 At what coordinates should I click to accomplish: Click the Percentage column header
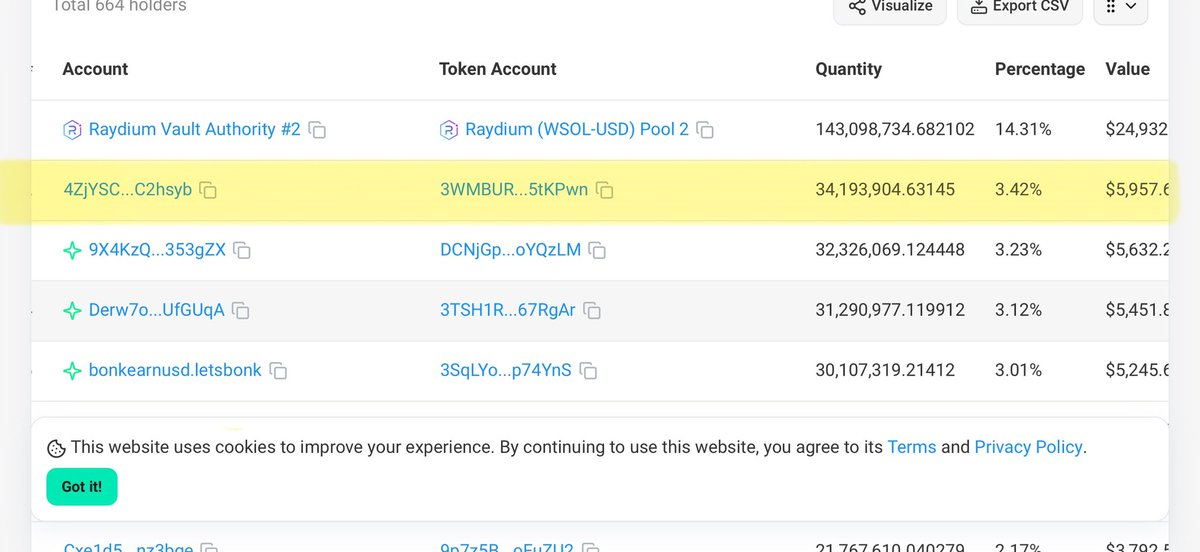[x=1040, y=69]
